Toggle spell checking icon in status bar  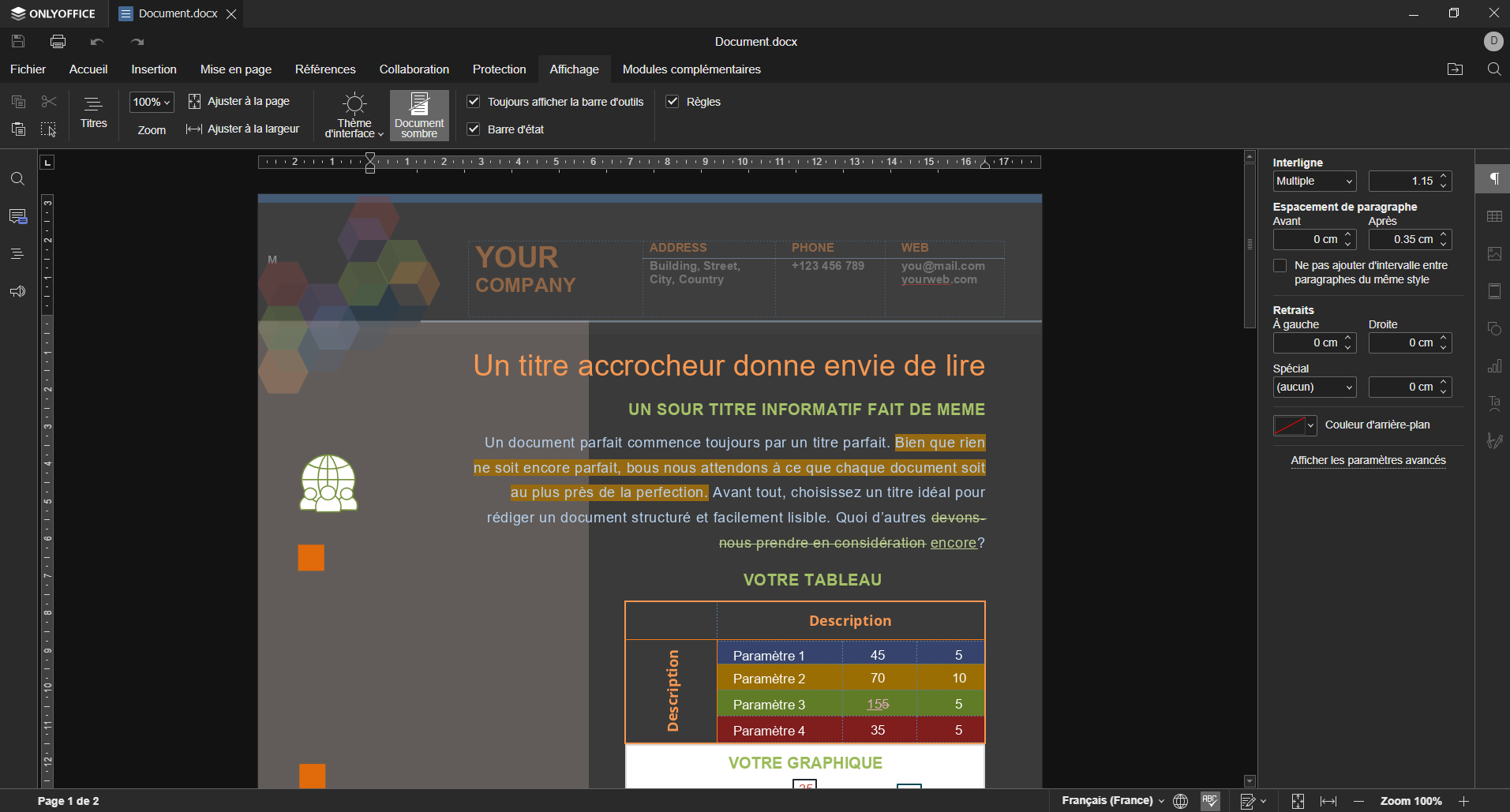1210,801
